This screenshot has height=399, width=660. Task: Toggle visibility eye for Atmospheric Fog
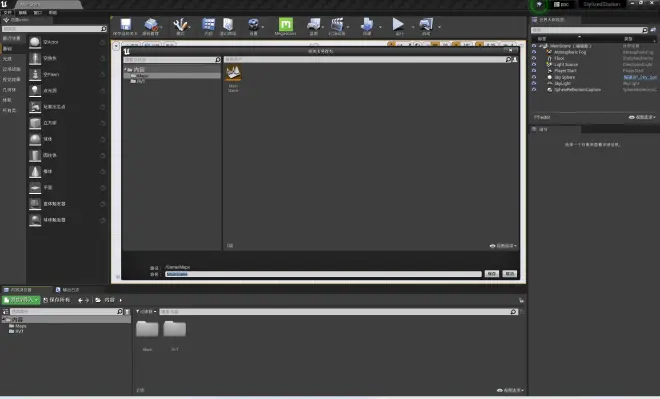tap(534, 52)
